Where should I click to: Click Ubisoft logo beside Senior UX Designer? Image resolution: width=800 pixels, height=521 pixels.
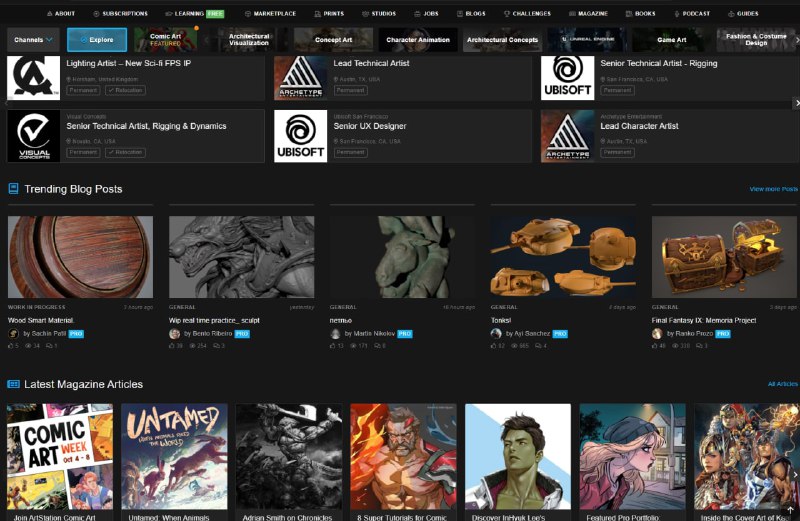point(301,136)
